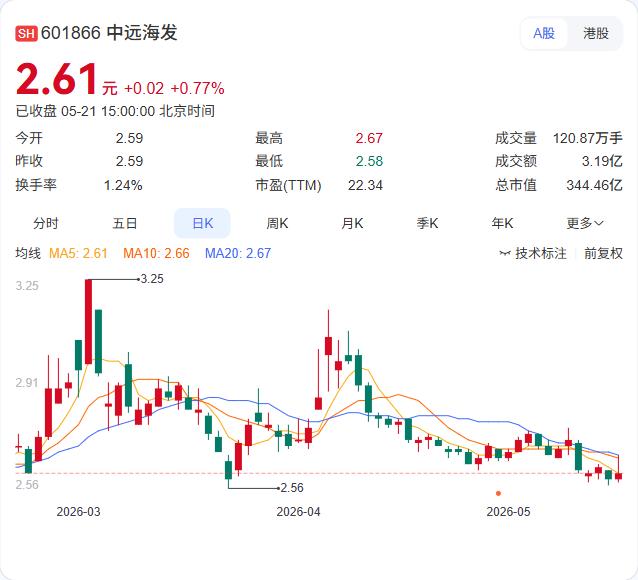Click the MA20: 2.67 indicator label
This screenshot has height=580, width=638.
click(x=238, y=253)
